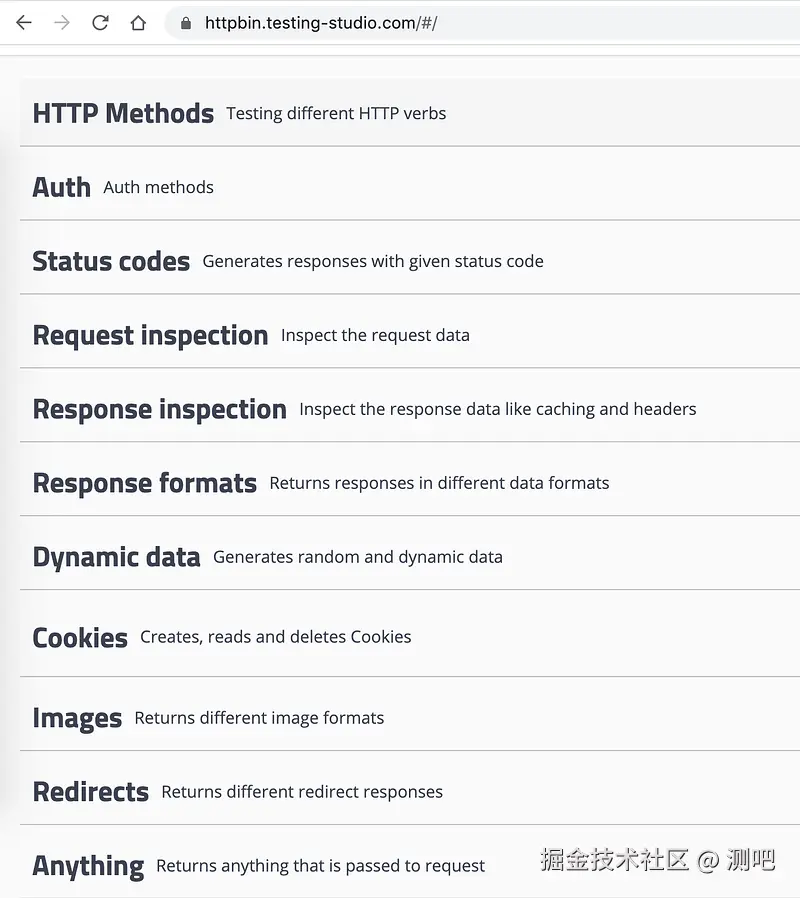Expand the Response formats section
The width and height of the screenshot is (800, 898).
tap(144, 484)
